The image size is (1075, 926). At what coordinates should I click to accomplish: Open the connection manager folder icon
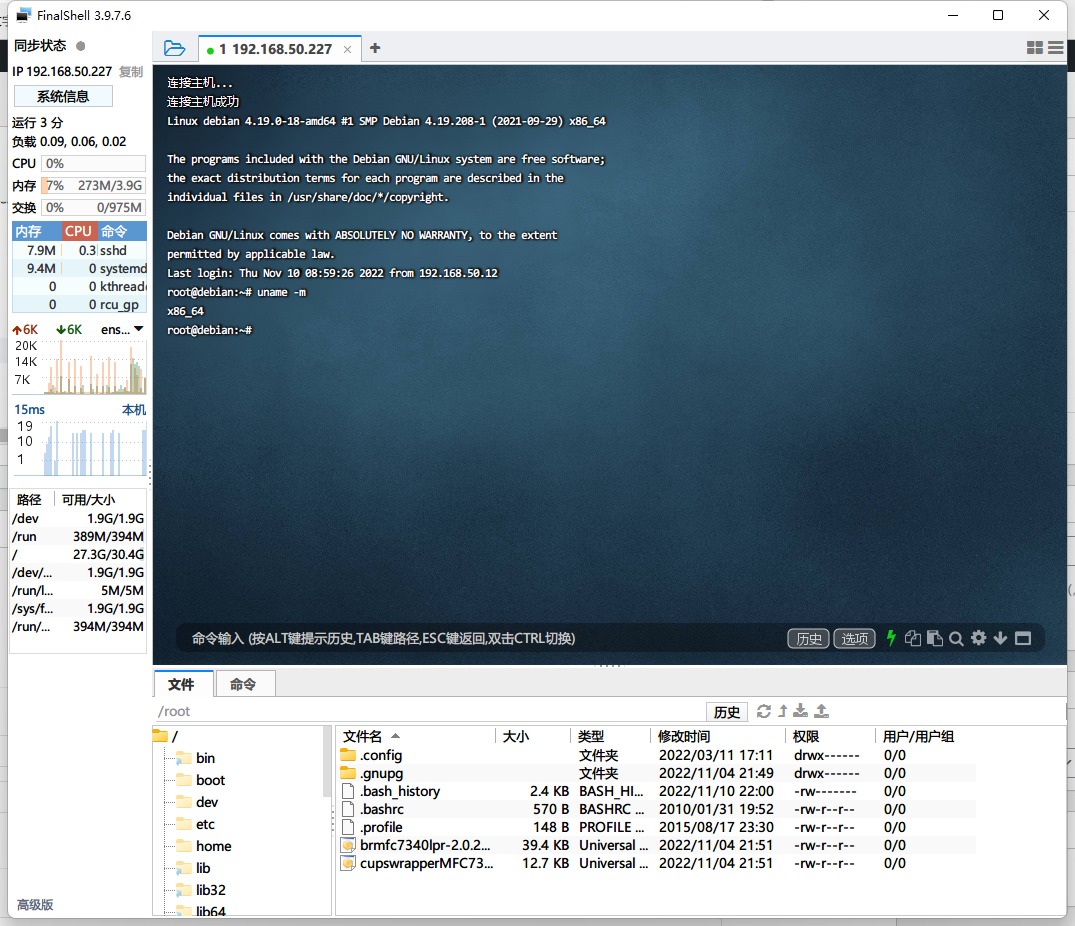point(174,48)
